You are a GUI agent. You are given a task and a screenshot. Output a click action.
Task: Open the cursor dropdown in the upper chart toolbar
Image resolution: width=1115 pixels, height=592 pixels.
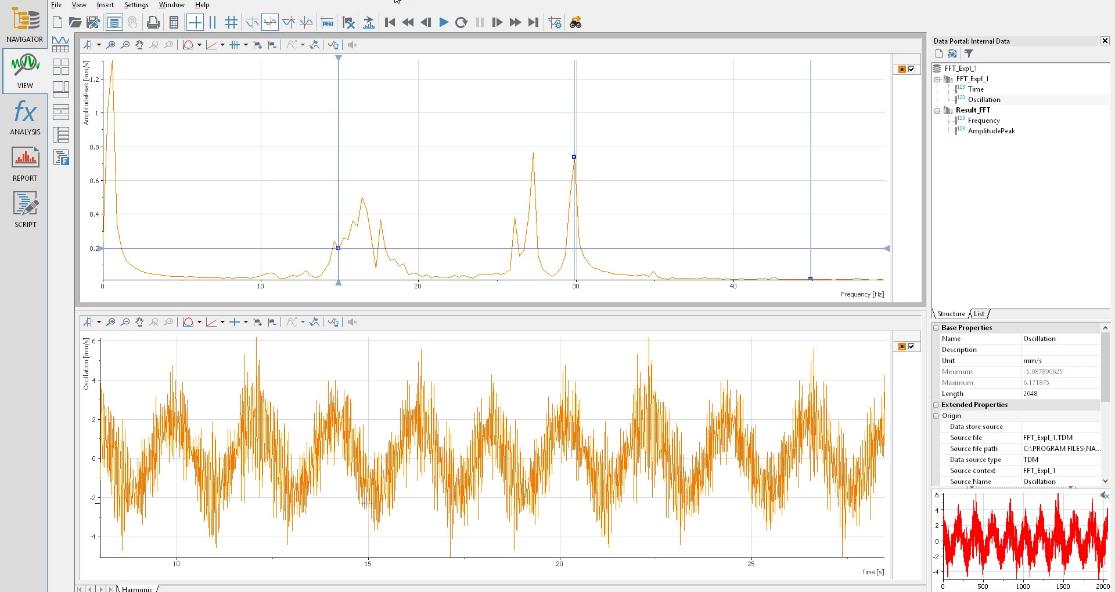(98, 45)
